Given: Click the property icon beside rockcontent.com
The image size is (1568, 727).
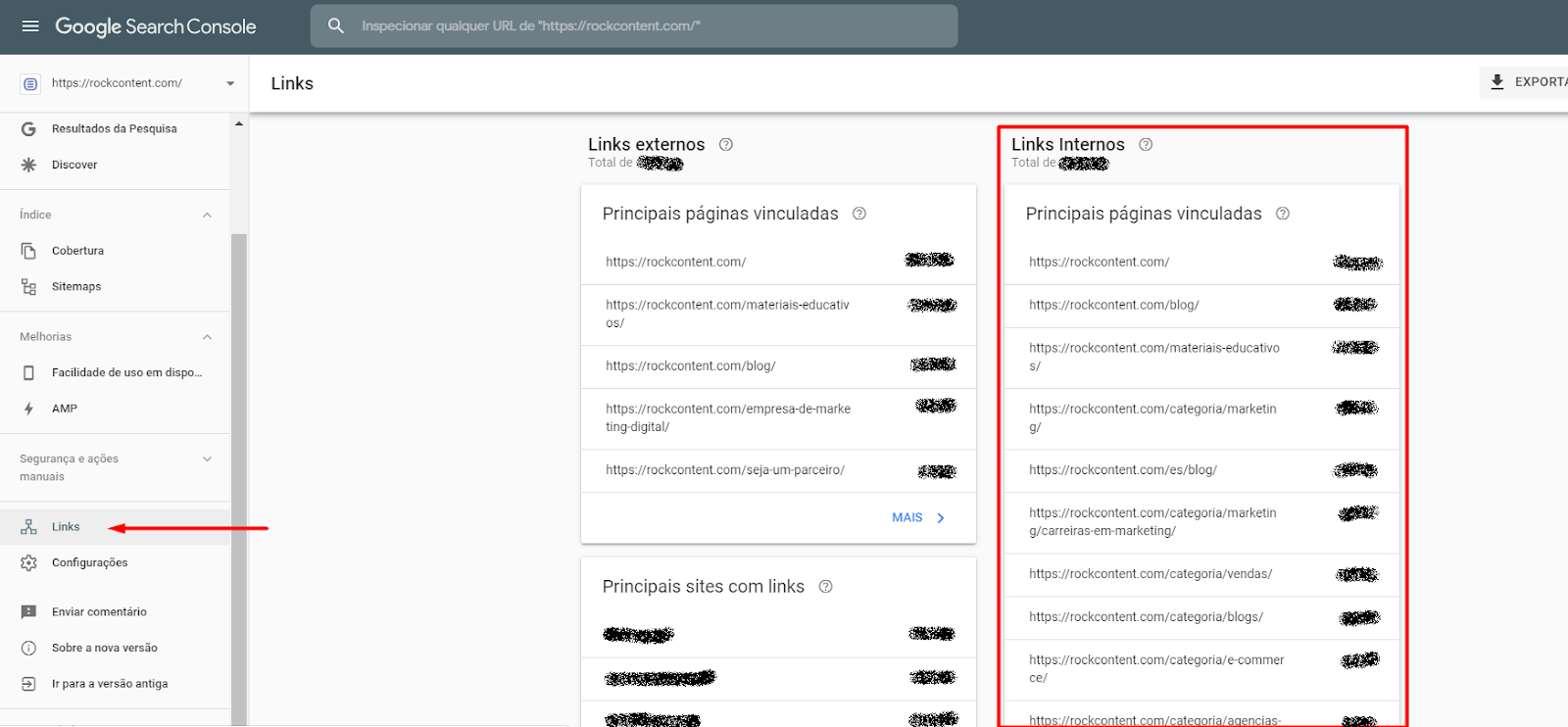Looking at the screenshot, I should 30,84.
